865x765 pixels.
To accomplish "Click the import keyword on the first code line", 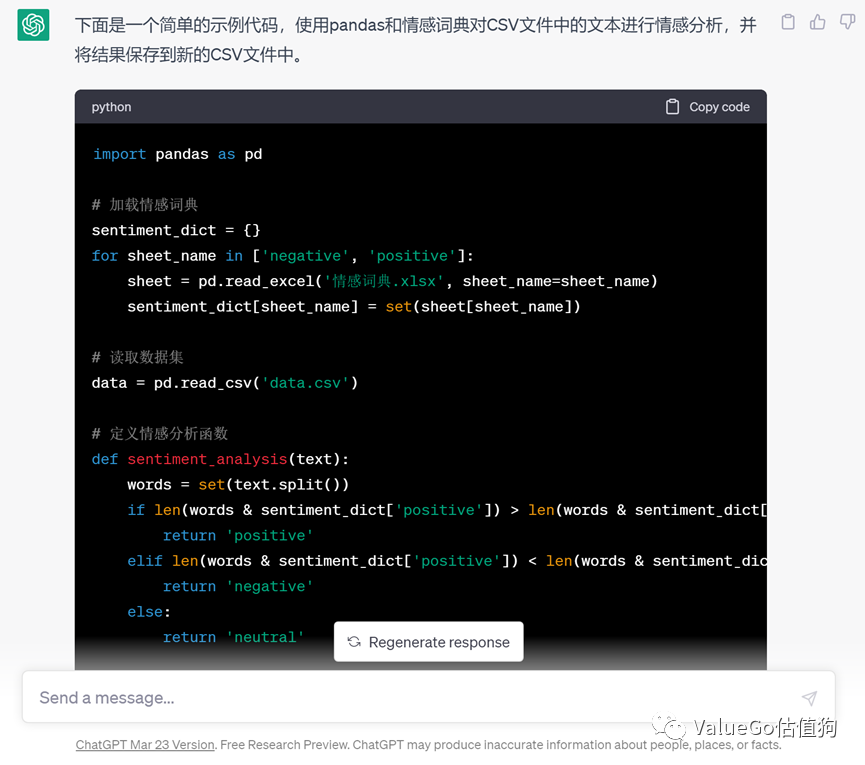I will tap(119, 154).
